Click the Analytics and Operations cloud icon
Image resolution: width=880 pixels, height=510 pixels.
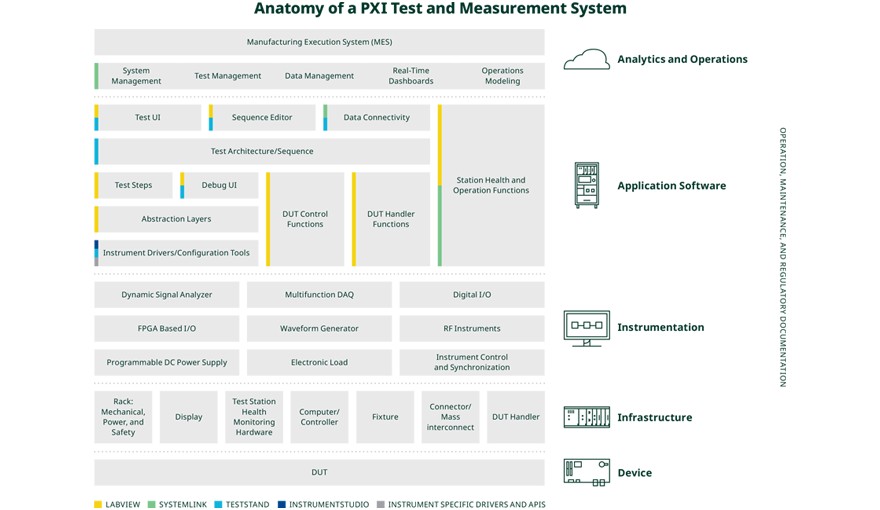point(586,59)
